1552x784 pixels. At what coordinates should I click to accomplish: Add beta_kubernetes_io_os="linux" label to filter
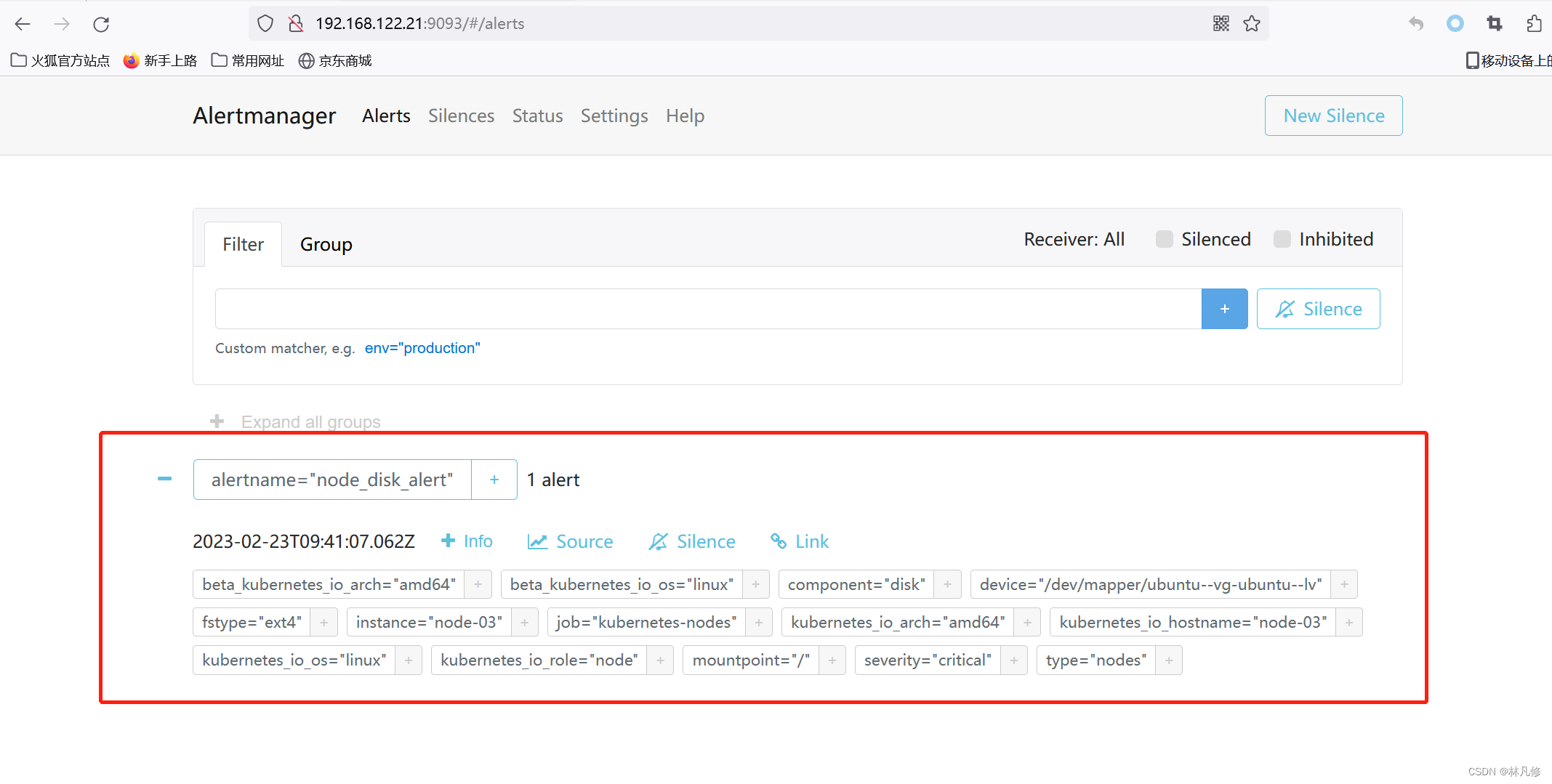click(756, 584)
